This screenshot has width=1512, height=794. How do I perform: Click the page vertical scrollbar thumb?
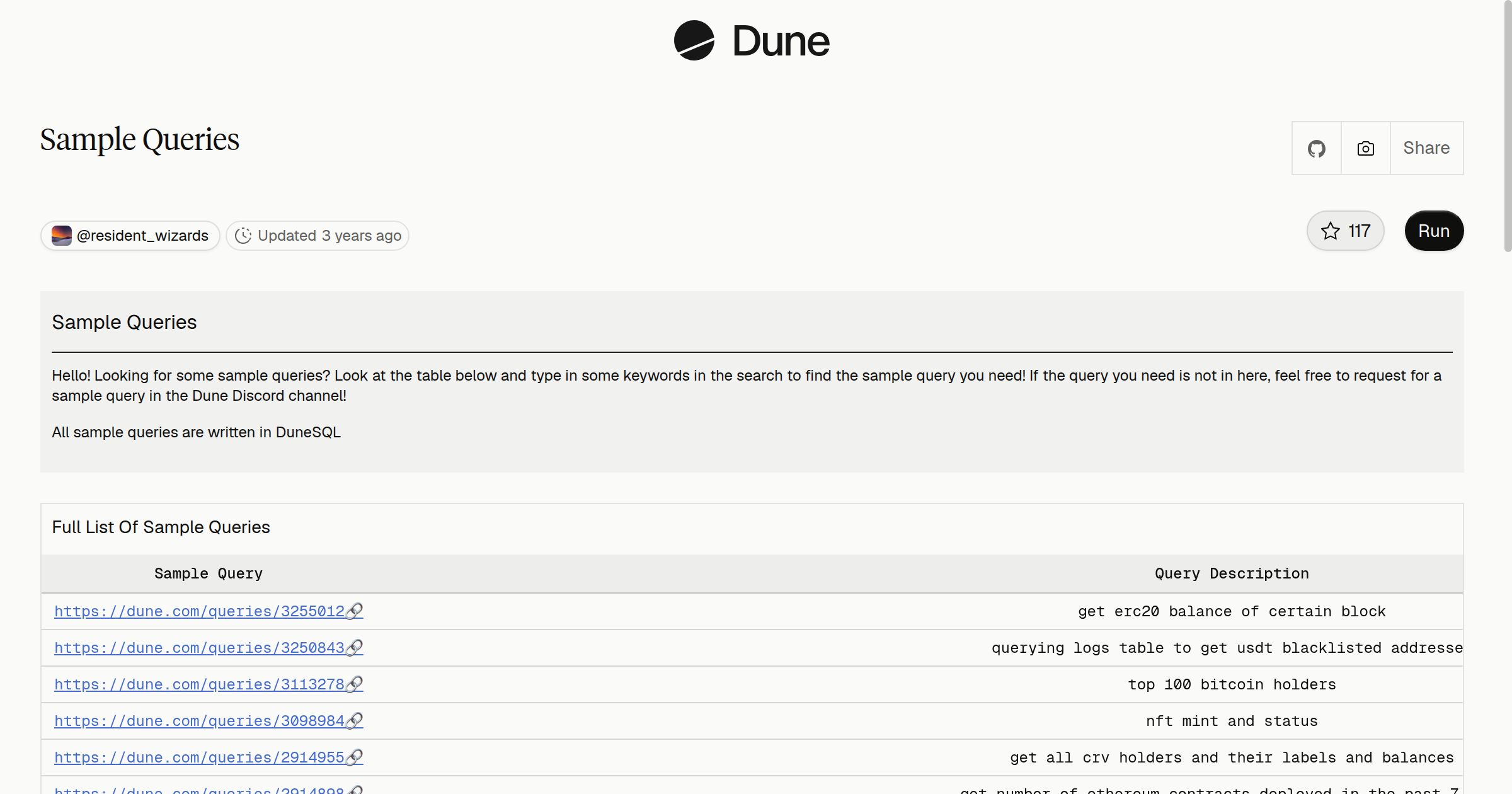pyautogui.click(x=1508, y=126)
